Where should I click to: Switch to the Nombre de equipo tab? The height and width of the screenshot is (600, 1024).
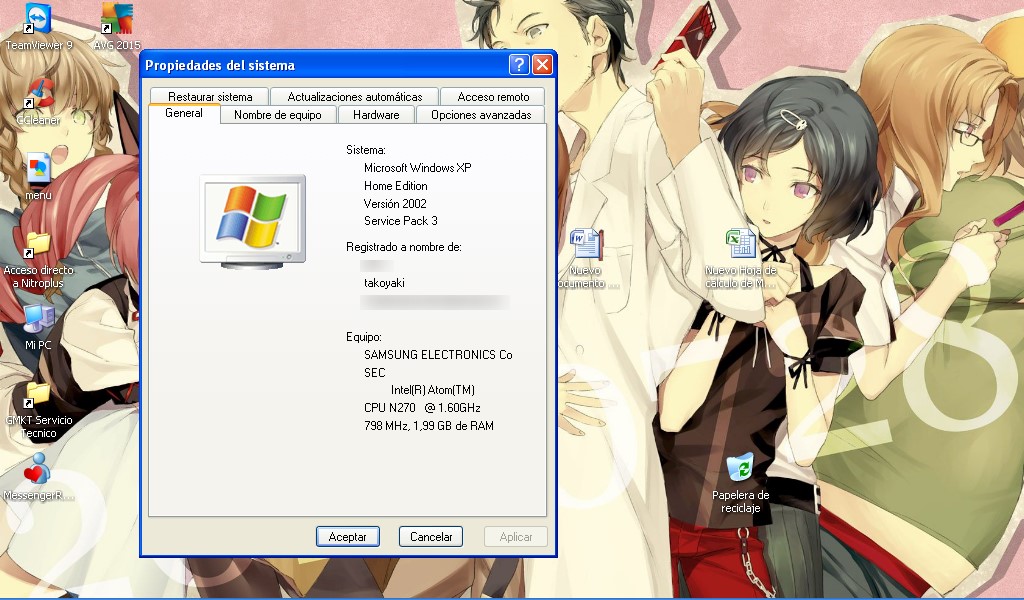coord(278,115)
